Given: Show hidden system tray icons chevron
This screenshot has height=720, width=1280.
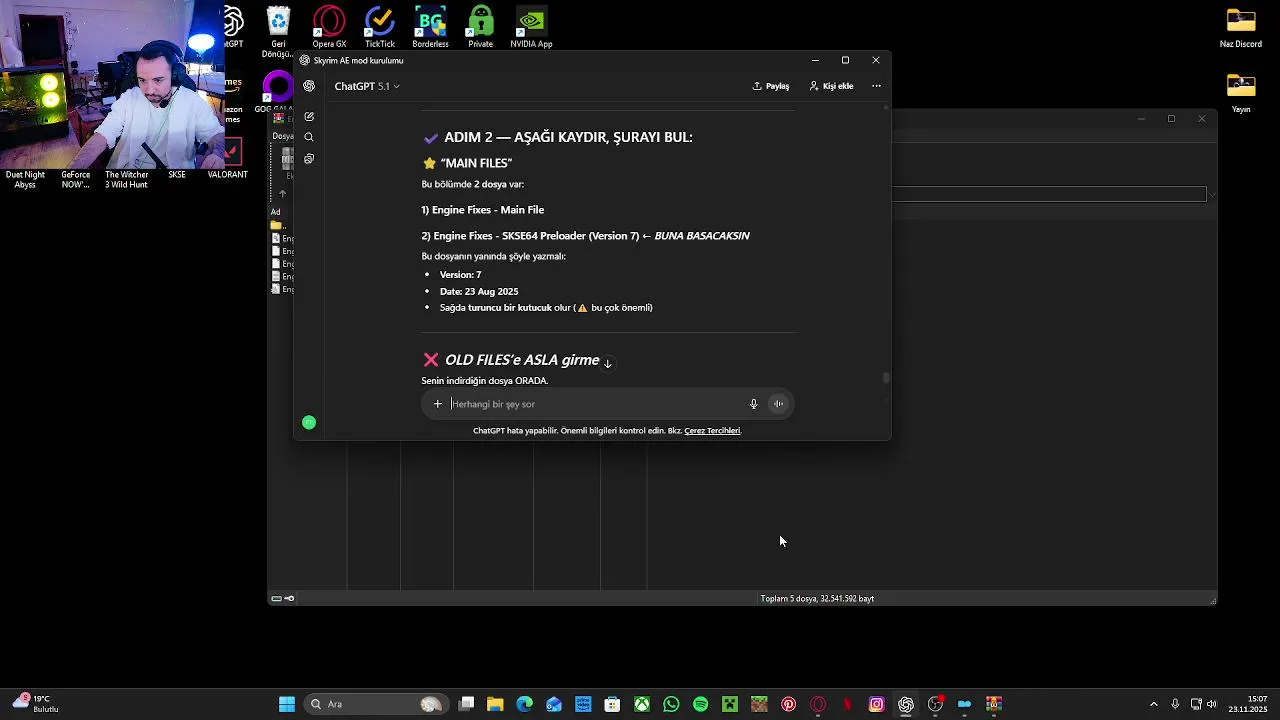Looking at the screenshot, I should [x=1153, y=704].
